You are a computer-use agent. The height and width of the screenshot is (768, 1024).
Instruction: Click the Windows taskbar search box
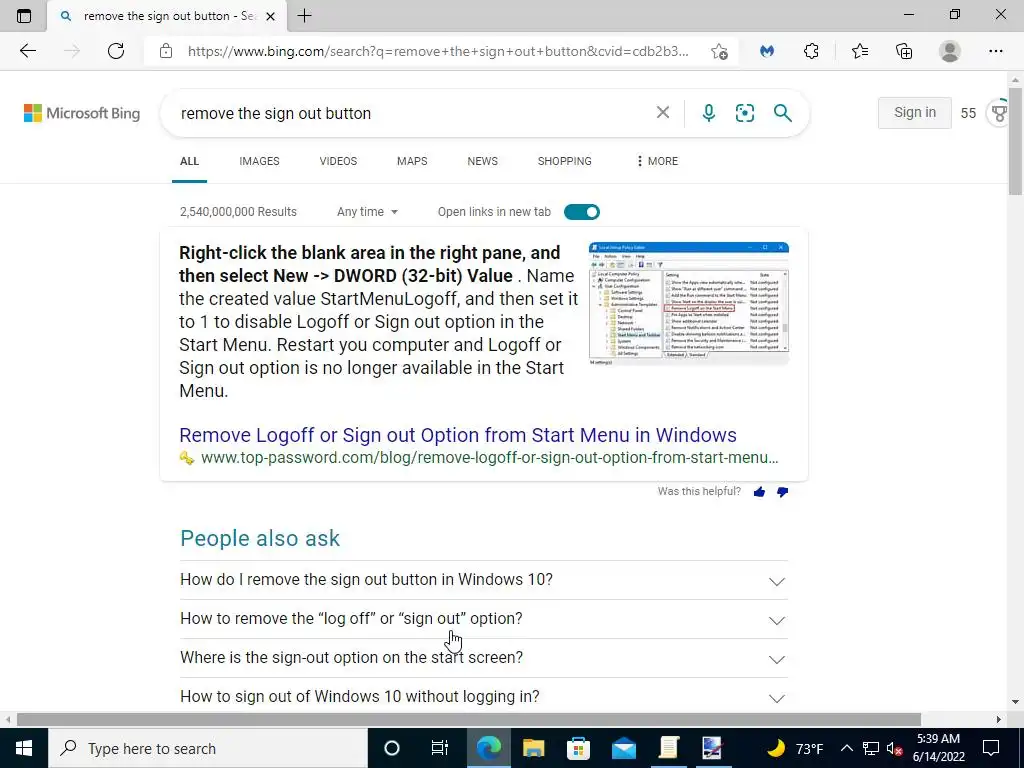(x=208, y=748)
